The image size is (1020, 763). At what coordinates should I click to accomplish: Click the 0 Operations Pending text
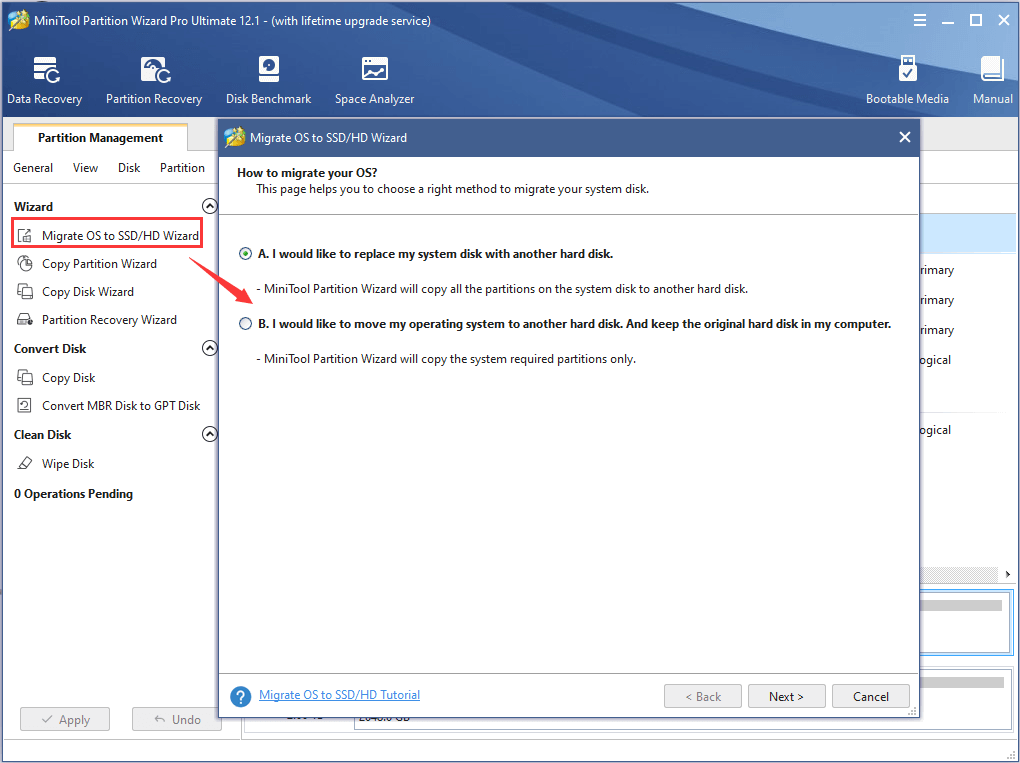coord(74,494)
